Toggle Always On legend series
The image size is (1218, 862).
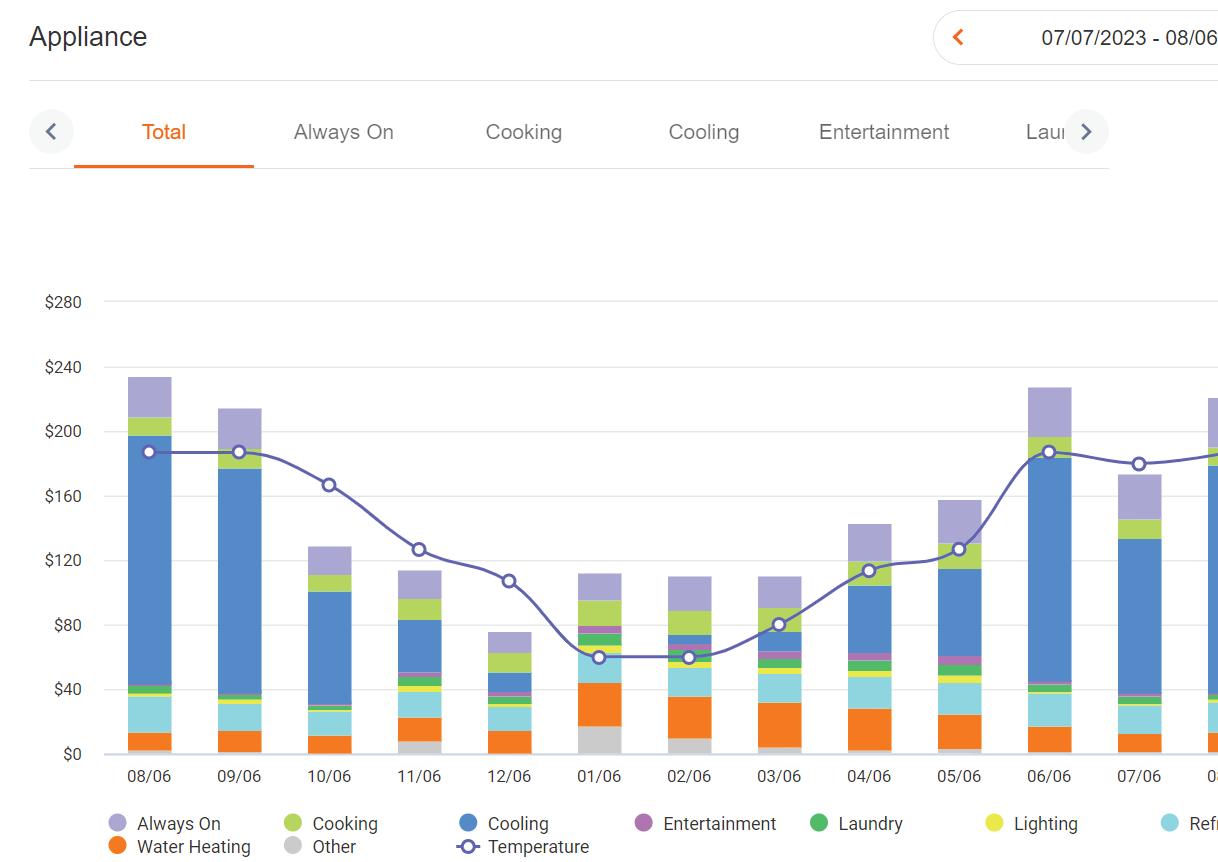165,824
